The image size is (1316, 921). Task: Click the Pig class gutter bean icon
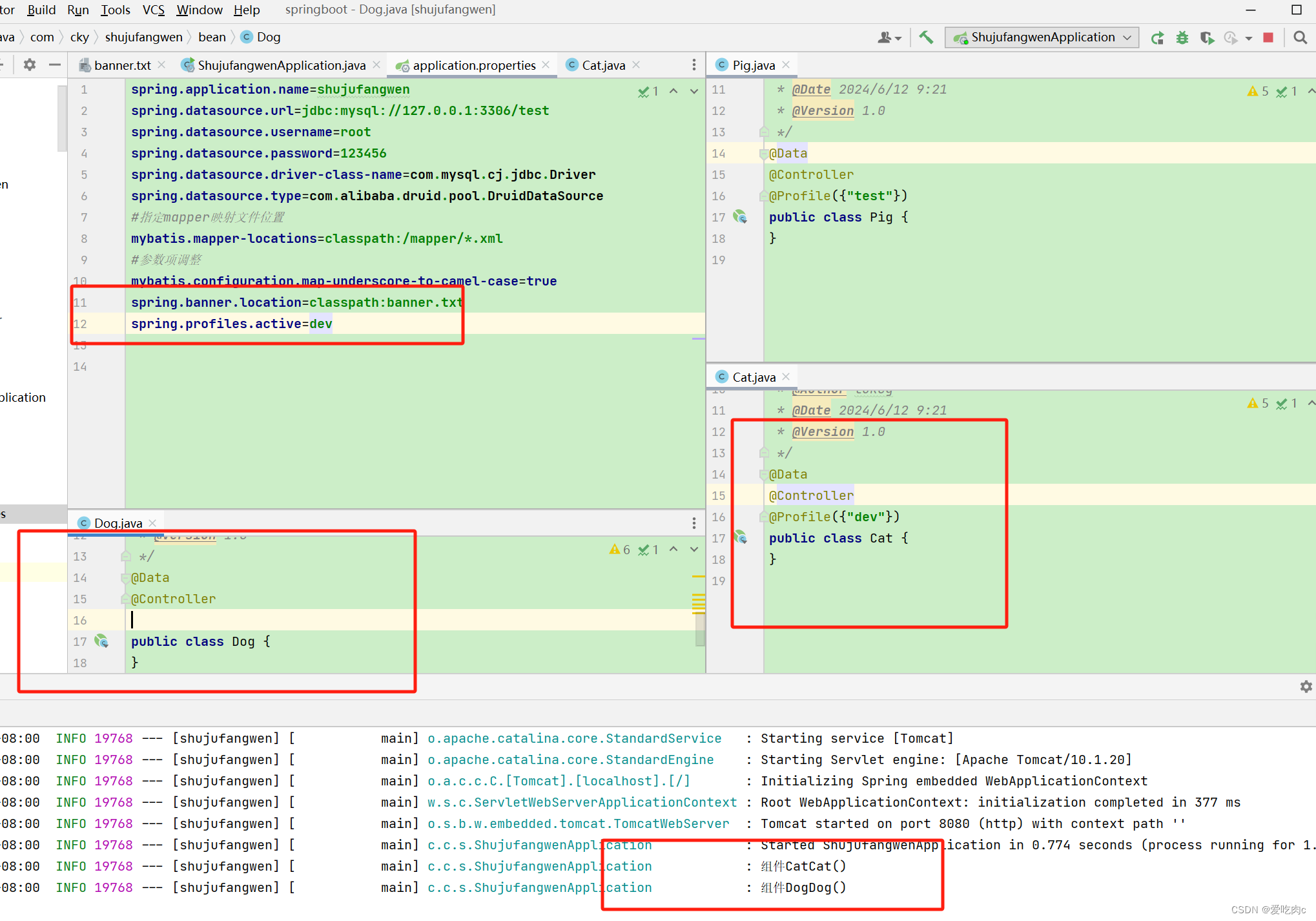[740, 217]
